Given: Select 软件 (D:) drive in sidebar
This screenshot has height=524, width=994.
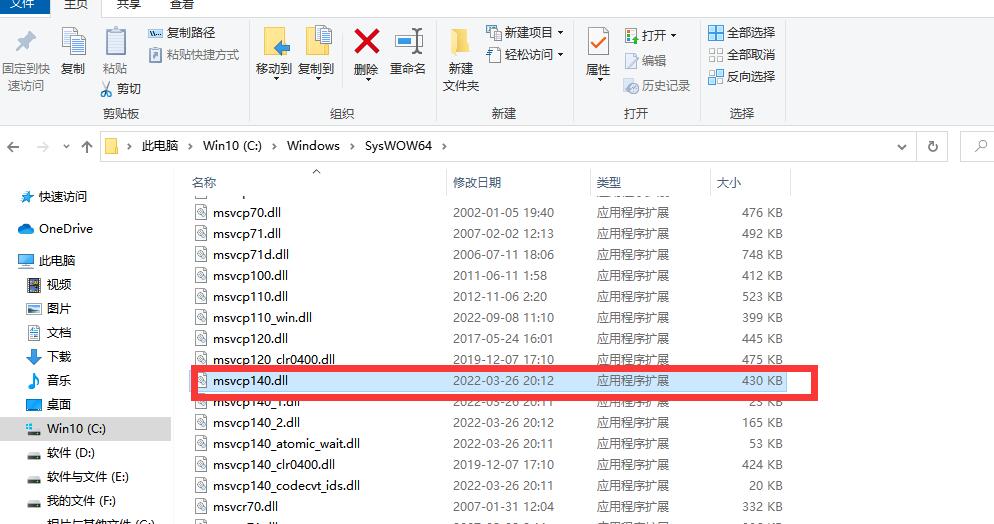Looking at the screenshot, I should (x=61, y=453).
